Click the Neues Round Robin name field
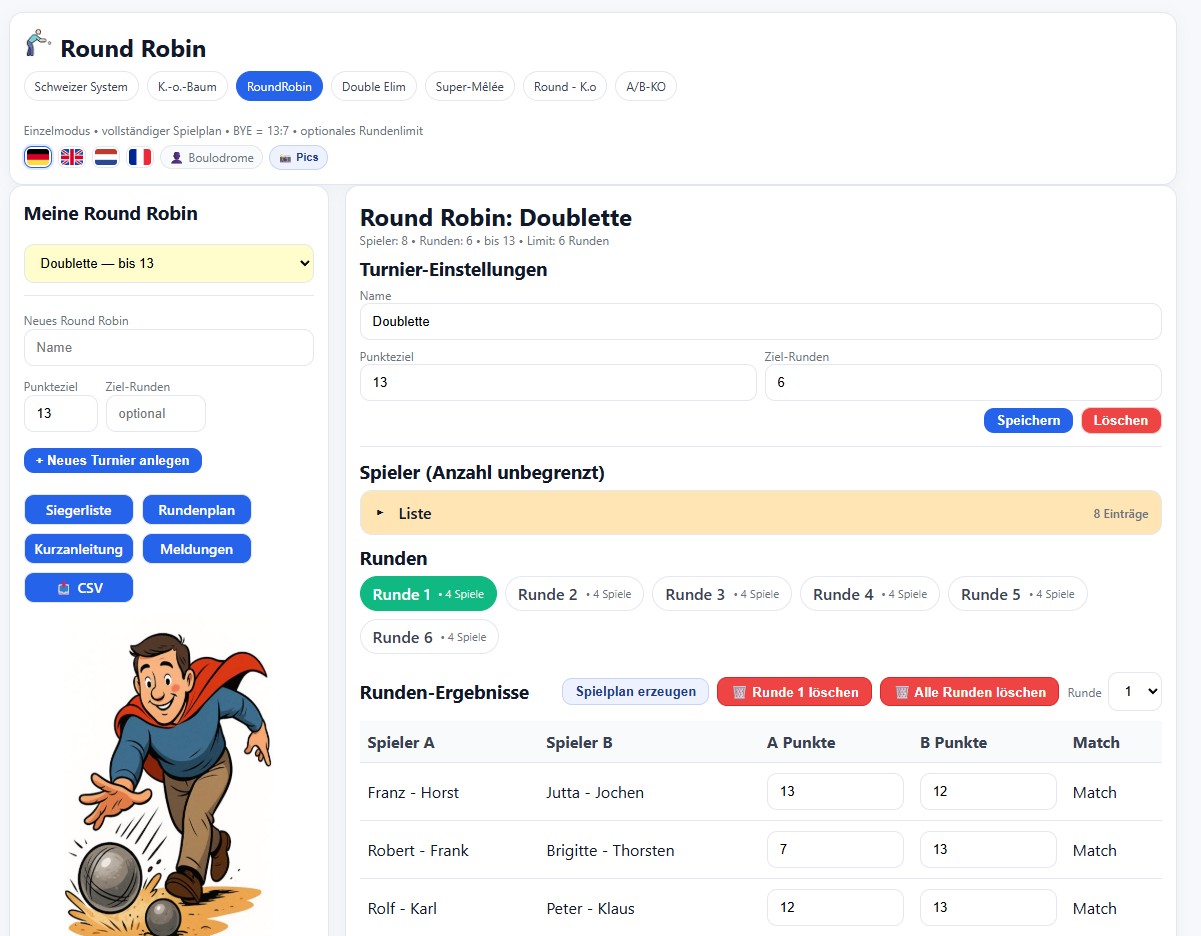The image size is (1201, 936). click(x=168, y=348)
